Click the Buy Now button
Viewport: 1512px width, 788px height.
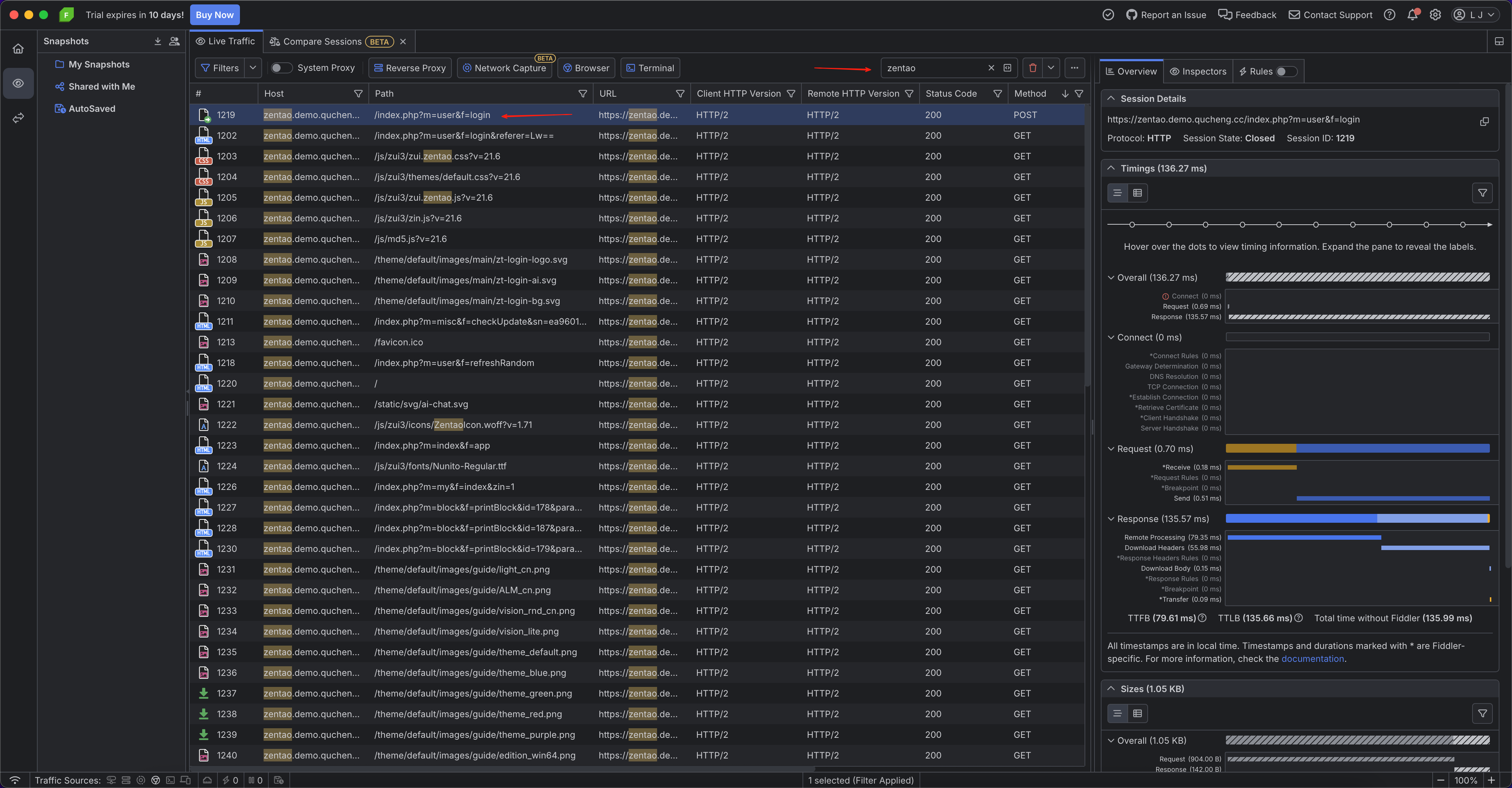click(214, 15)
